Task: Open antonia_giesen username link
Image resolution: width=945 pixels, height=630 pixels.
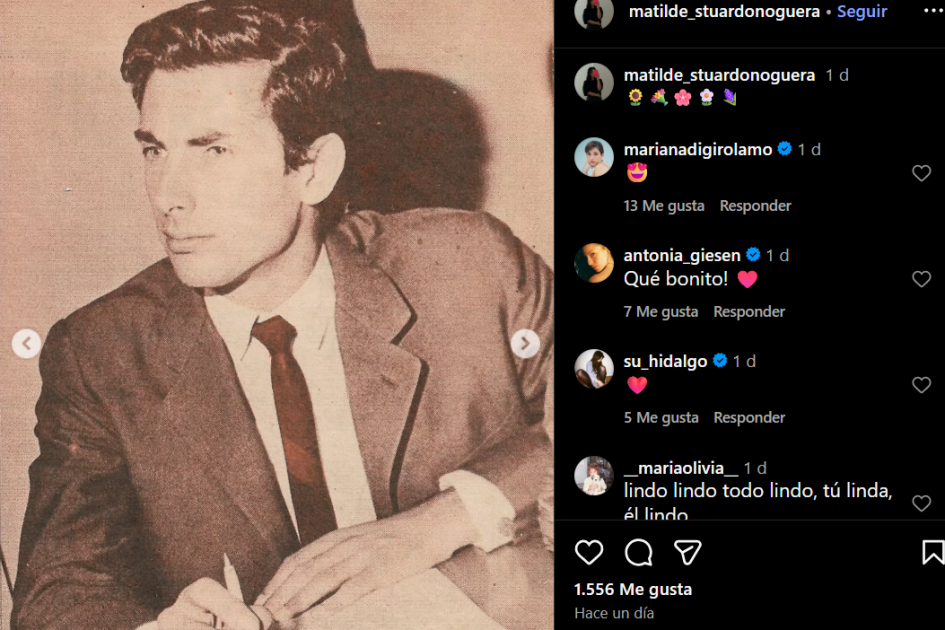Action: tap(682, 255)
